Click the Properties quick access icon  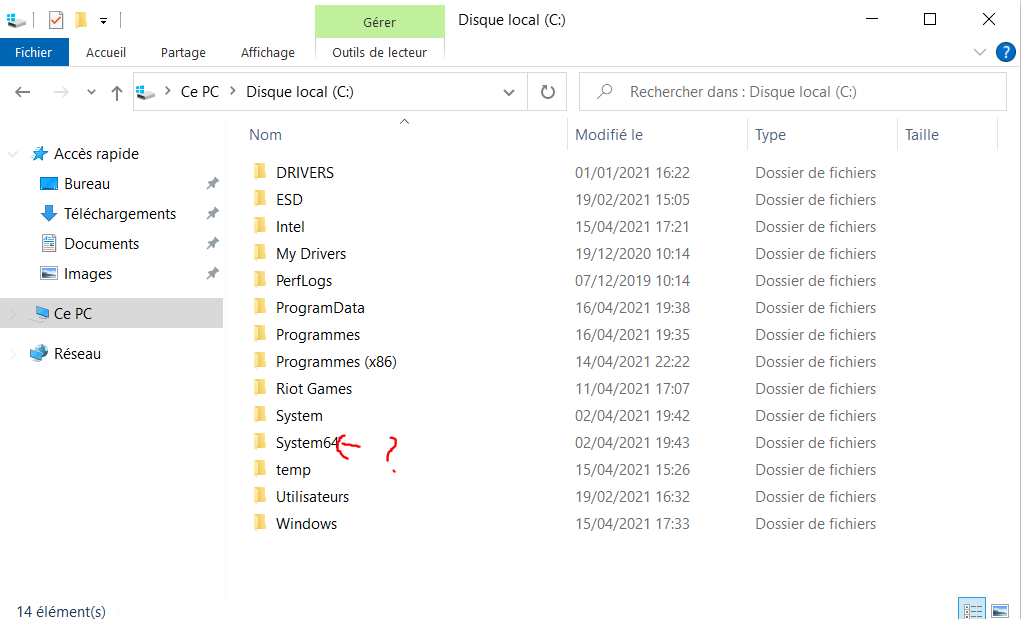(x=56, y=19)
